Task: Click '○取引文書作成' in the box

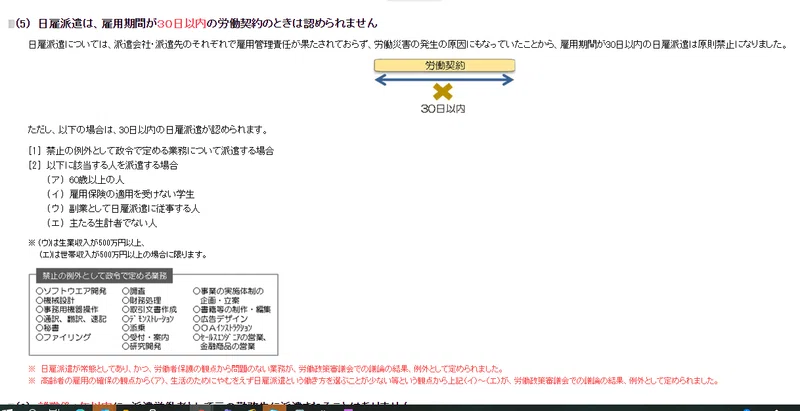Action: pos(149,310)
